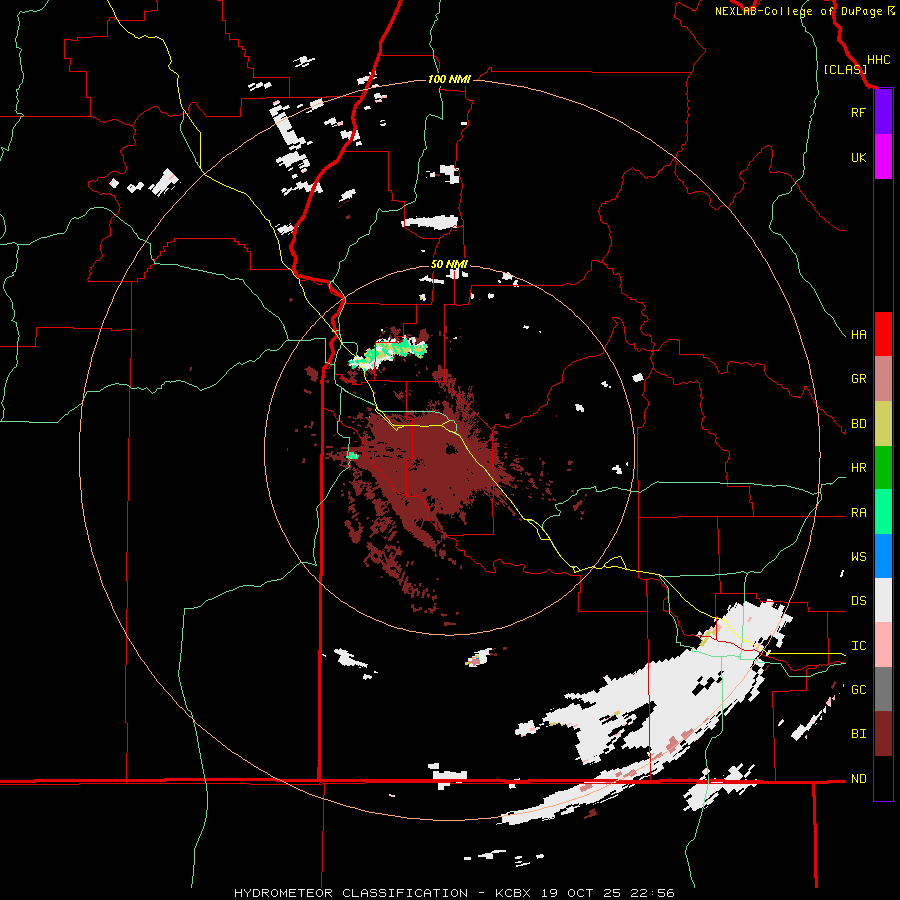The width and height of the screenshot is (900, 900).
Task: Click the 100 NMI range ring label
Action: pyautogui.click(x=449, y=79)
